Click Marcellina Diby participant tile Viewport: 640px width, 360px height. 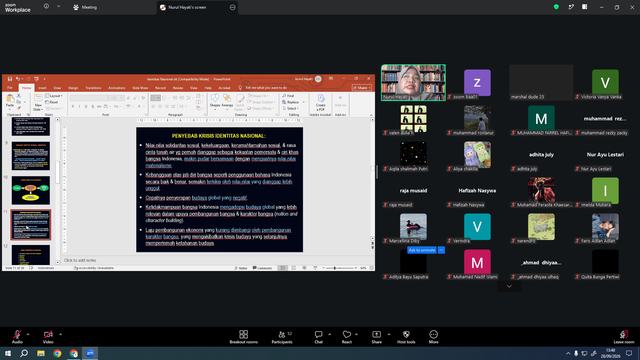pos(413,227)
